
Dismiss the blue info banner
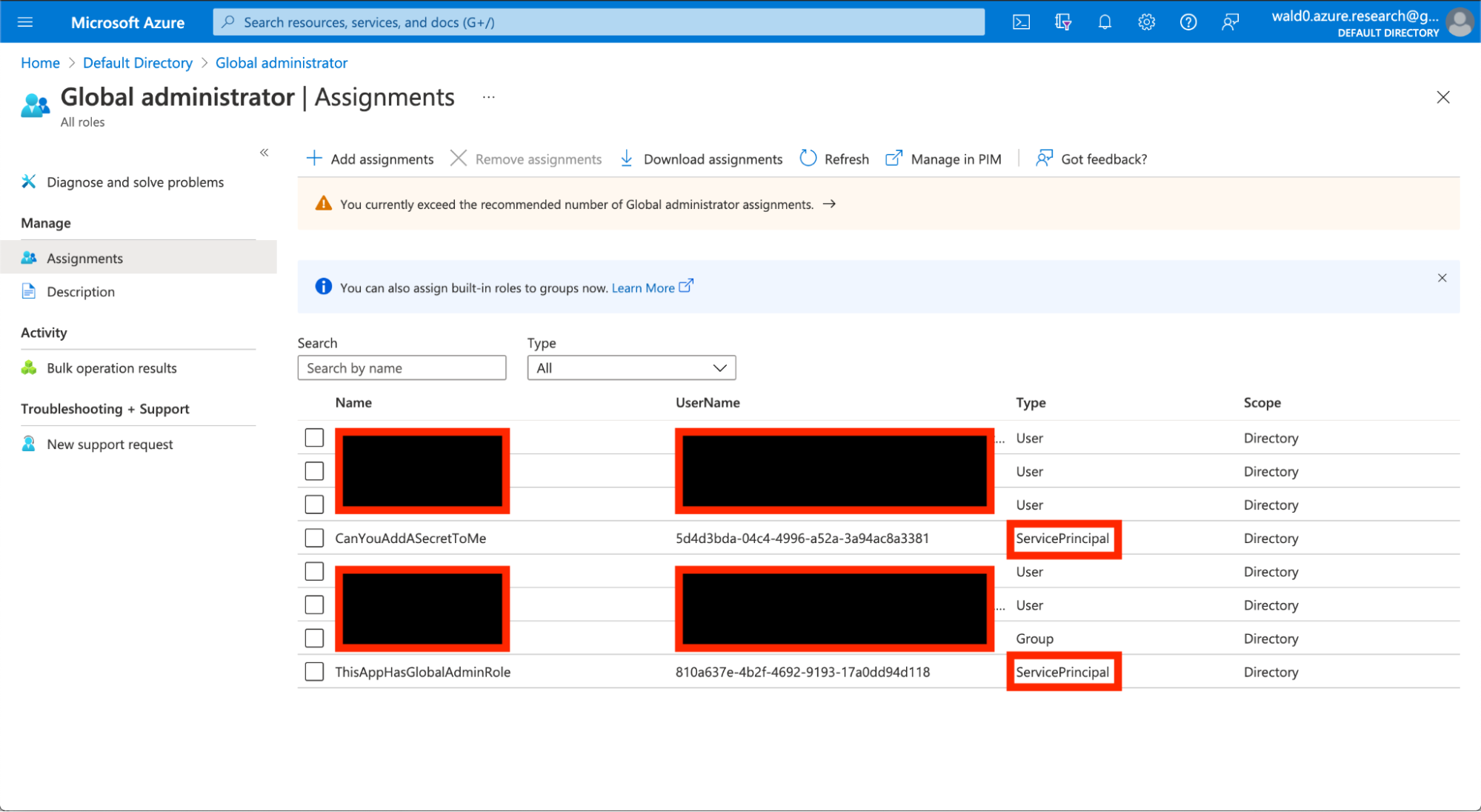[x=1442, y=278]
